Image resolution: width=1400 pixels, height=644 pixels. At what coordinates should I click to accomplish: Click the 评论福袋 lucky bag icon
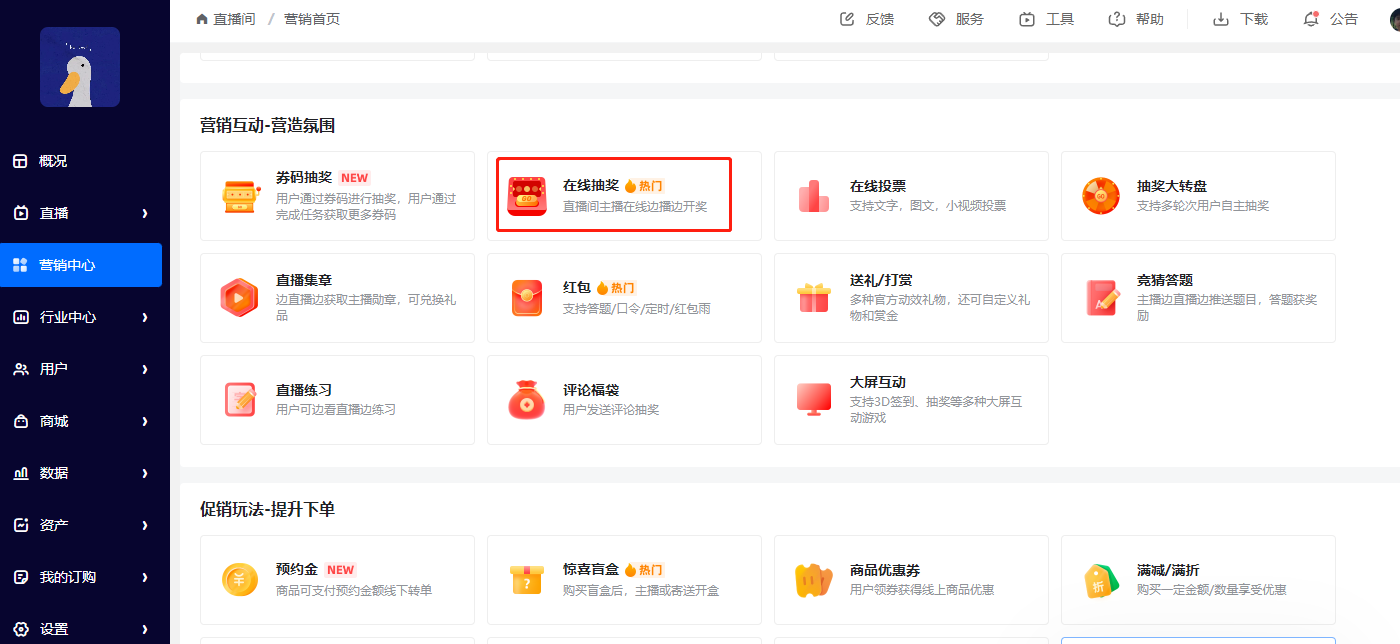click(x=527, y=400)
